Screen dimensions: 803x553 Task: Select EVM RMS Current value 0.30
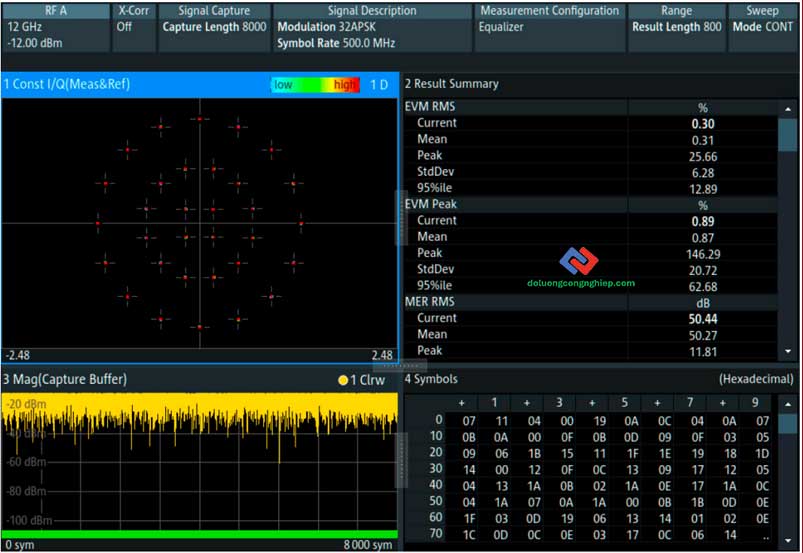pyautogui.click(x=703, y=124)
